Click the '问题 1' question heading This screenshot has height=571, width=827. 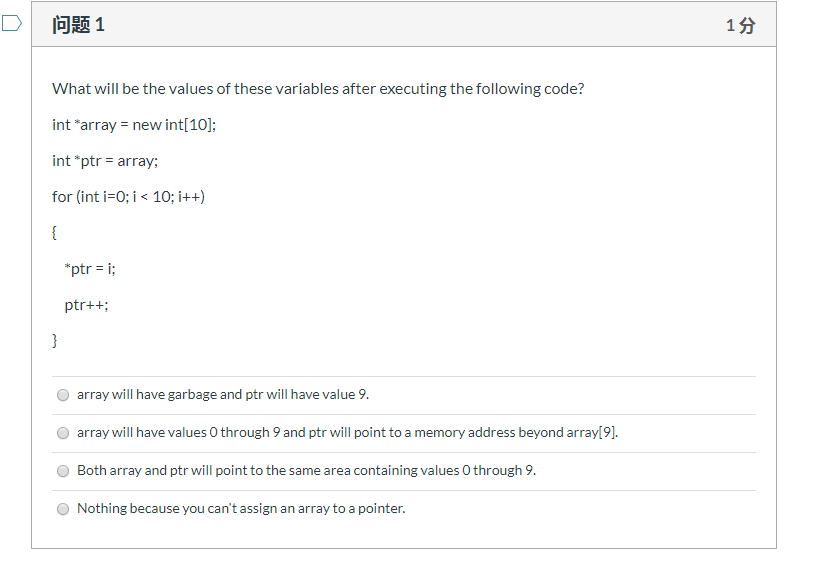(x=79, y=25)
